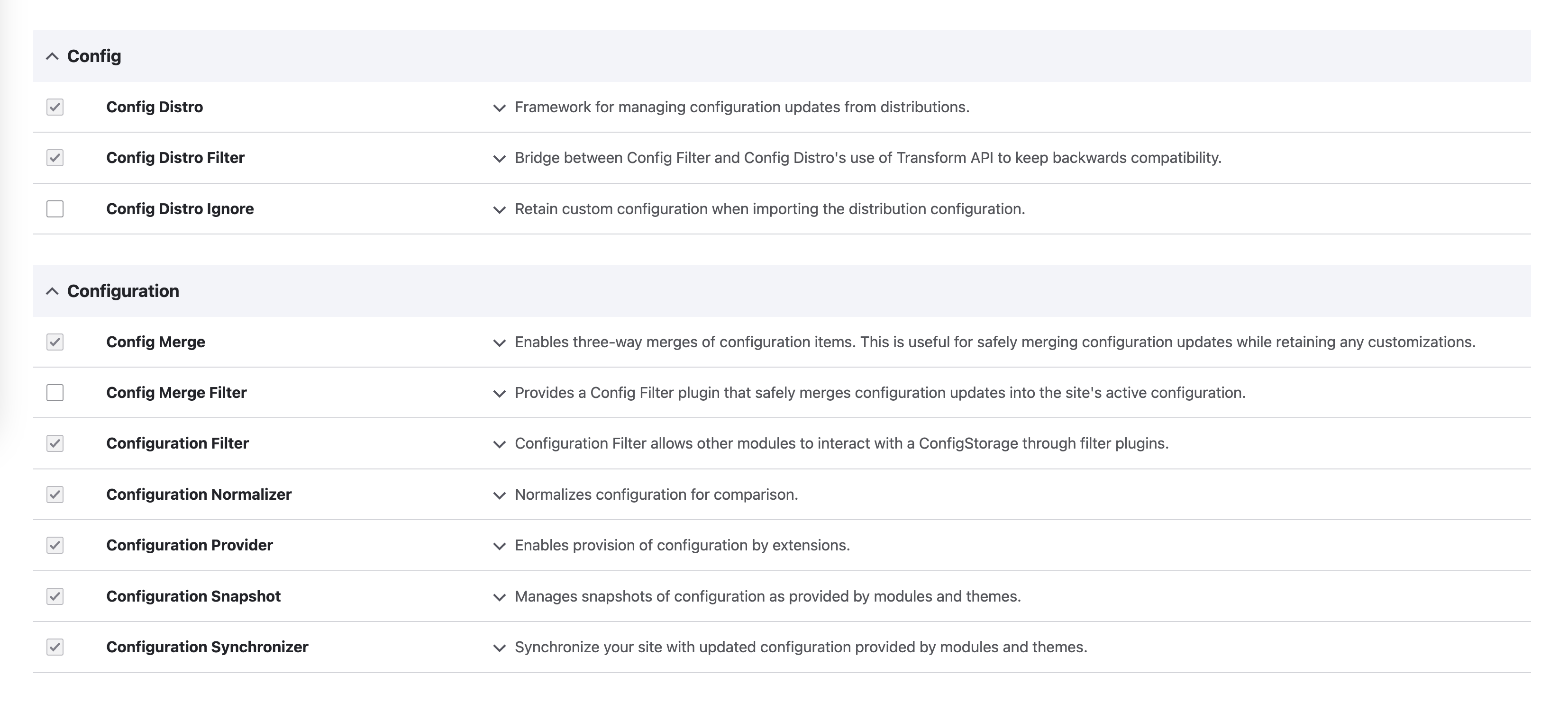
Task: Enable the Config Distro Ignore module
Action: 55,209
